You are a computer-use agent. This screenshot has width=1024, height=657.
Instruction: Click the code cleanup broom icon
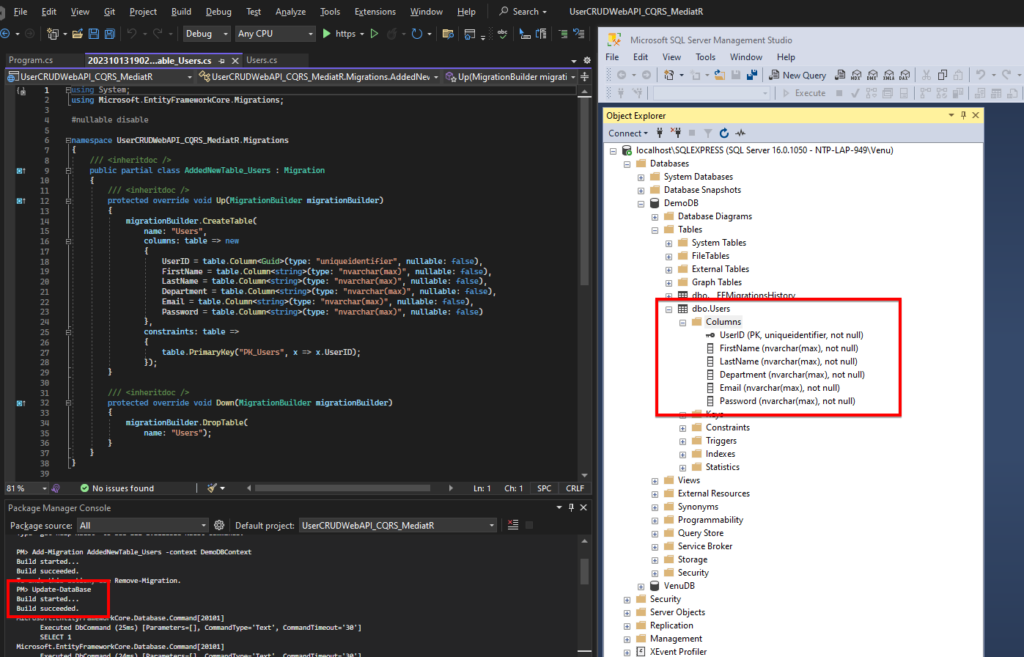tap(212, 488)
